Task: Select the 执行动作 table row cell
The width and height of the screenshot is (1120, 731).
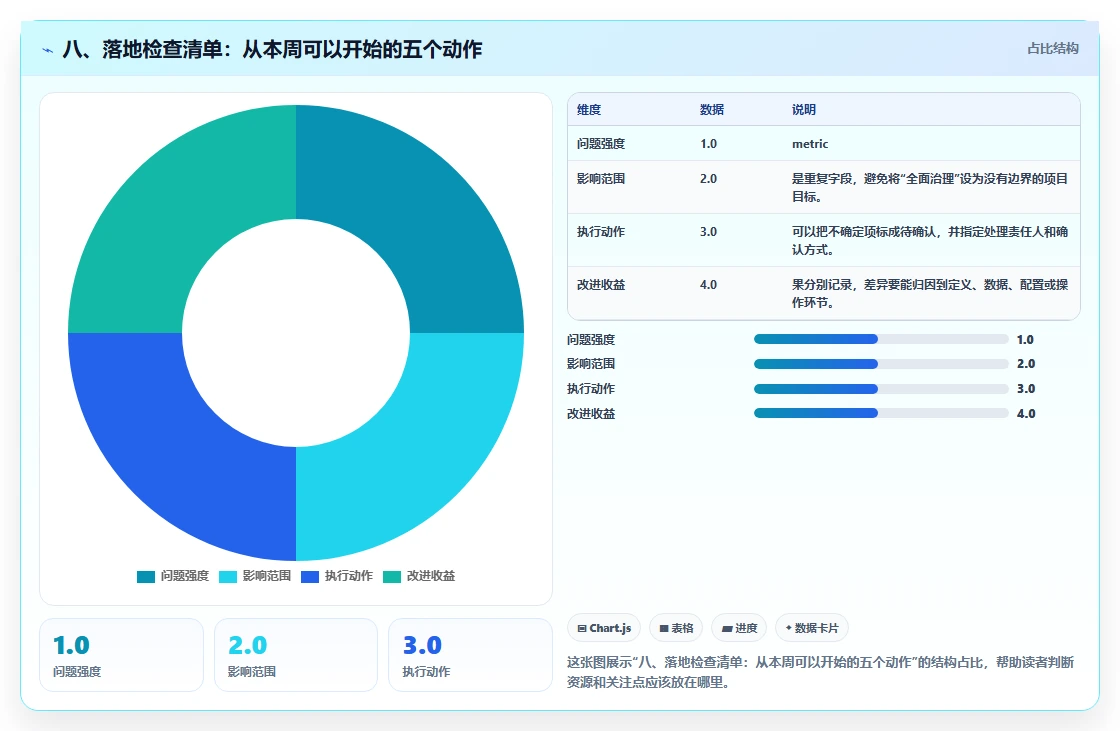Action: tap(601, 232)
